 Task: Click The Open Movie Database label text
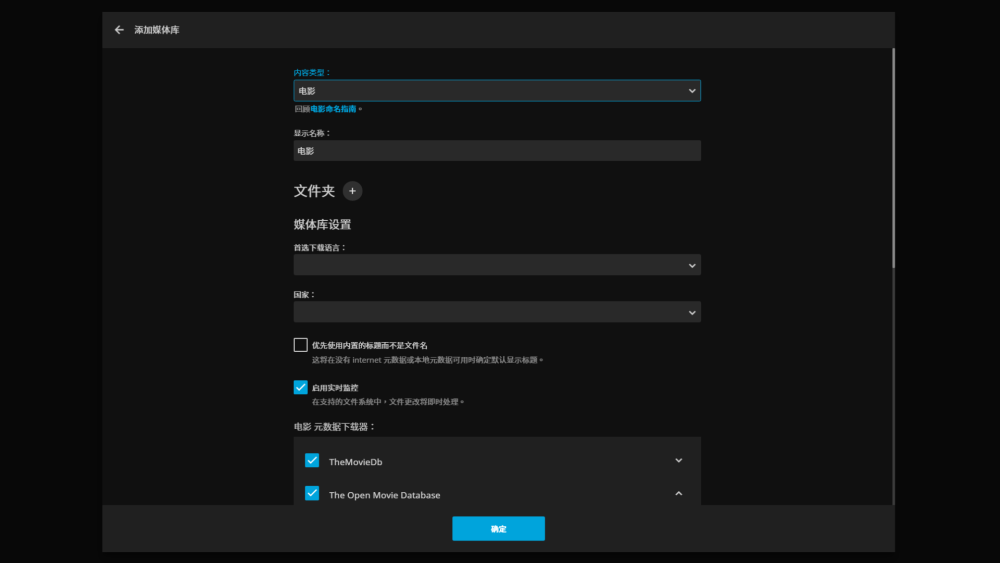384,495
